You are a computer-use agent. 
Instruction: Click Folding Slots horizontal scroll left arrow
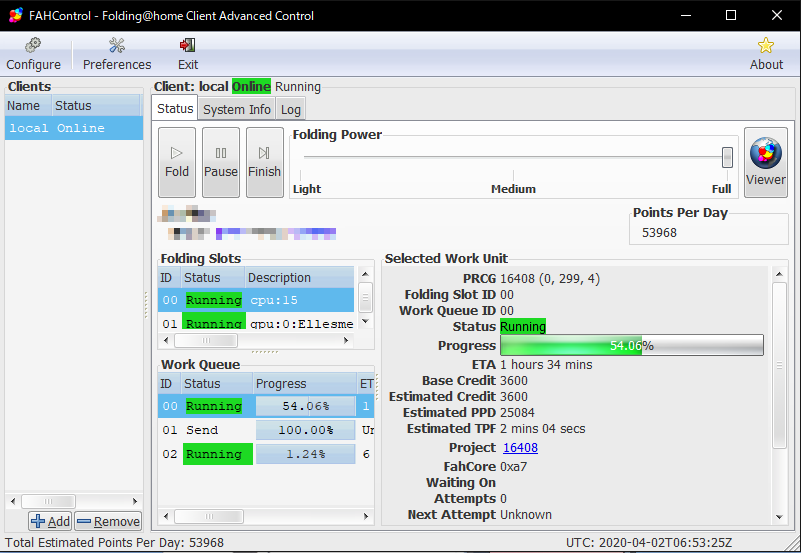[166, 340]
